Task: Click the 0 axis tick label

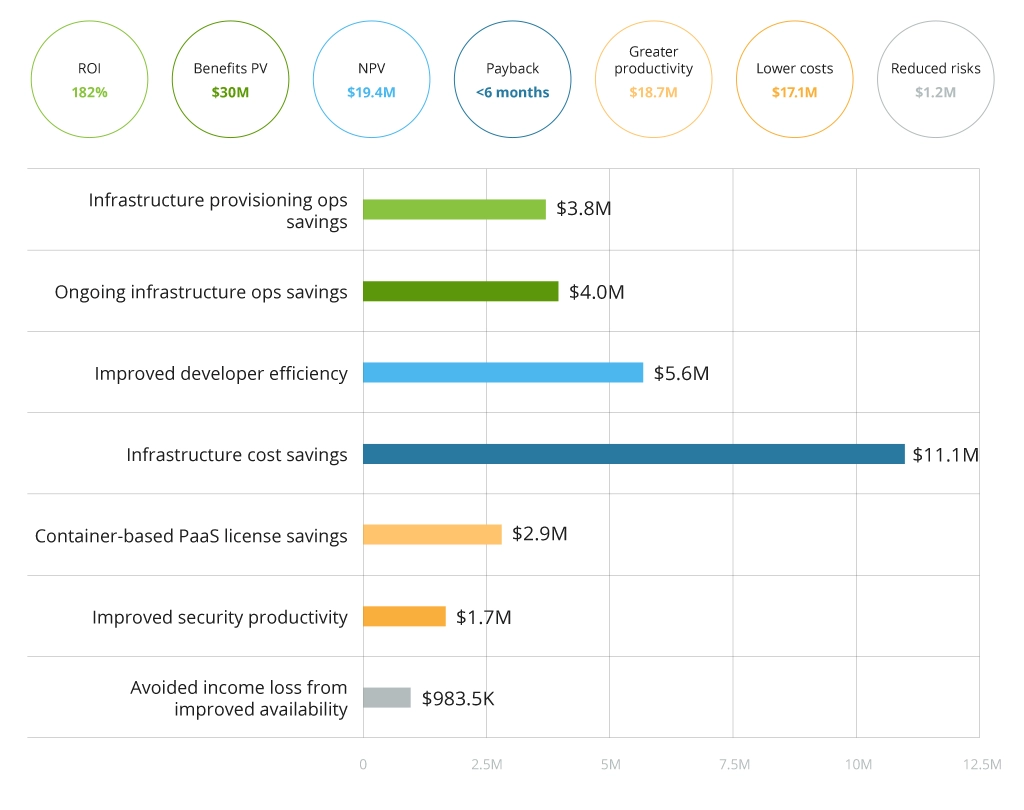Action: (363, 764)
